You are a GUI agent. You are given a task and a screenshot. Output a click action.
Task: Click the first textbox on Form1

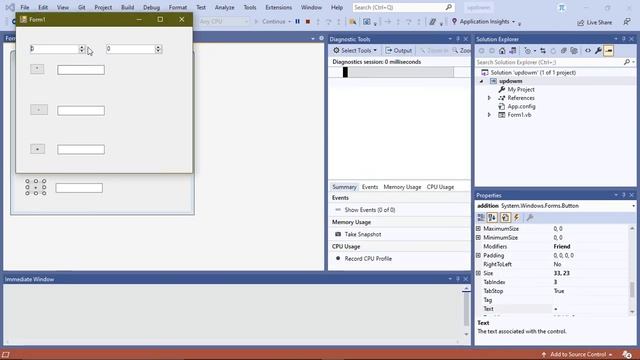tap(81, 70)
